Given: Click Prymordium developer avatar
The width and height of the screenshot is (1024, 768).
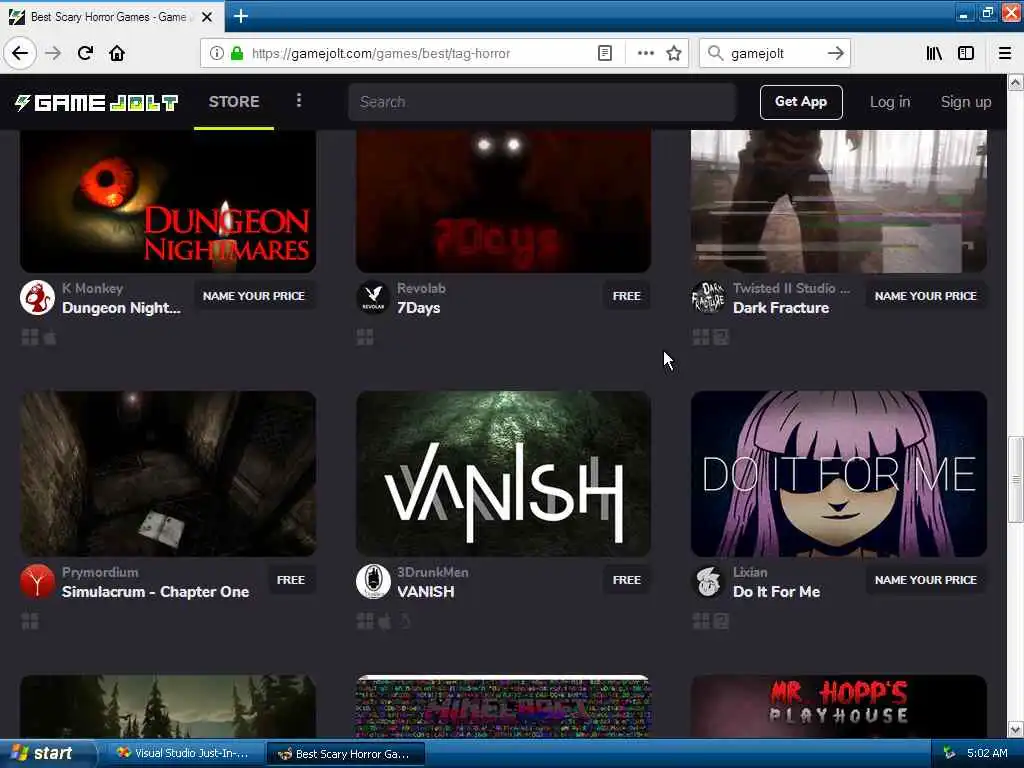Looking at the screenshot, I should pyautogui.click(x=37, y=581).
